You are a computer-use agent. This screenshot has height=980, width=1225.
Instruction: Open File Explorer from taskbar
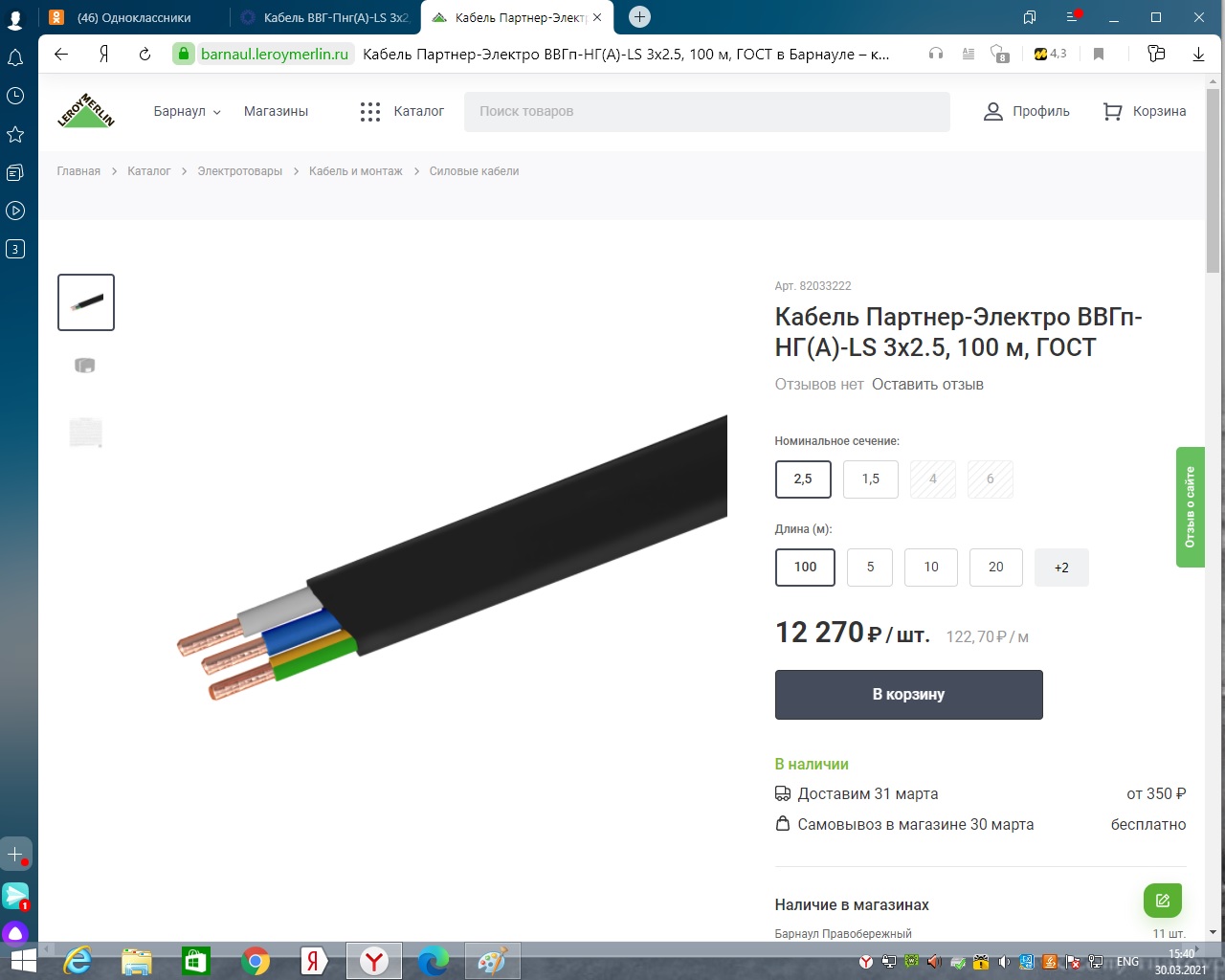(x=137, y=961)
